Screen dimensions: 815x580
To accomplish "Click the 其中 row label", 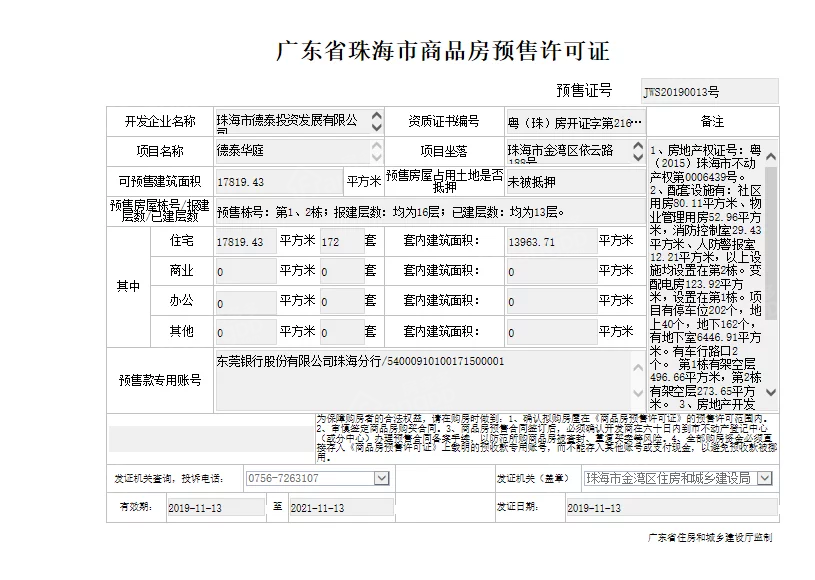I will click(128, 286).
